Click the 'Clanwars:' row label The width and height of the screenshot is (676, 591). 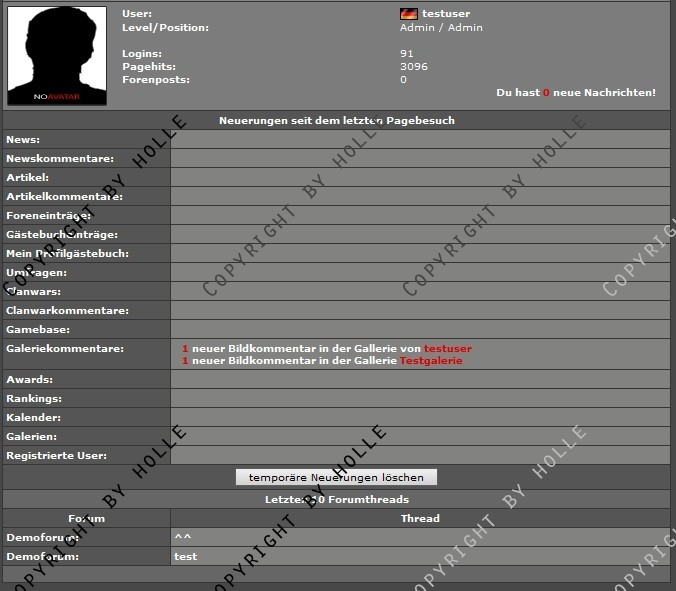[x=33, y=291]
